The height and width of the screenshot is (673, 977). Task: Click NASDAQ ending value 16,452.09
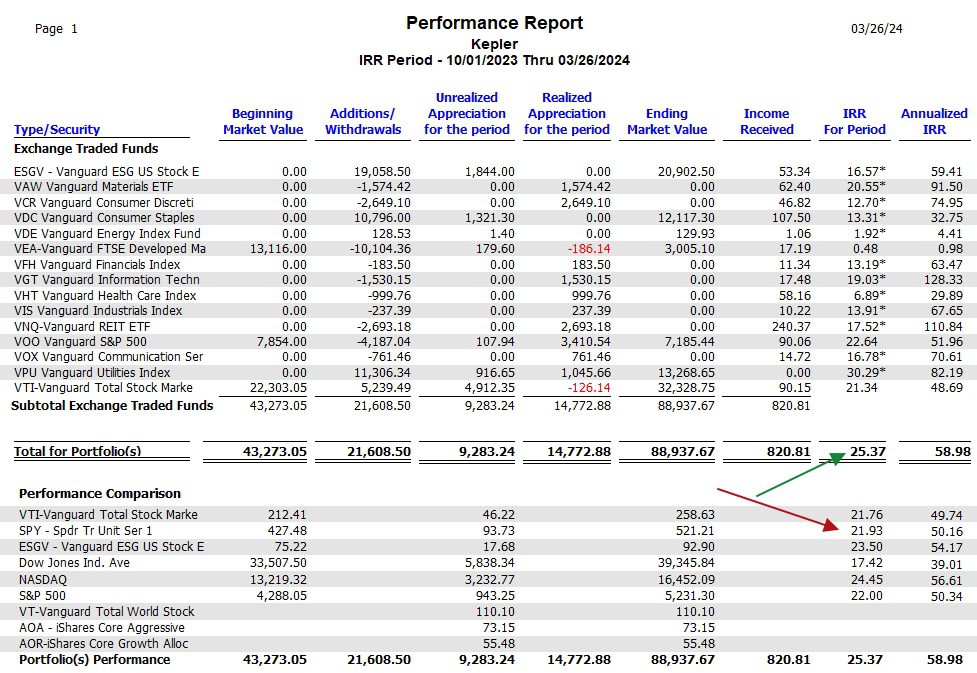(x=685, y=580)
